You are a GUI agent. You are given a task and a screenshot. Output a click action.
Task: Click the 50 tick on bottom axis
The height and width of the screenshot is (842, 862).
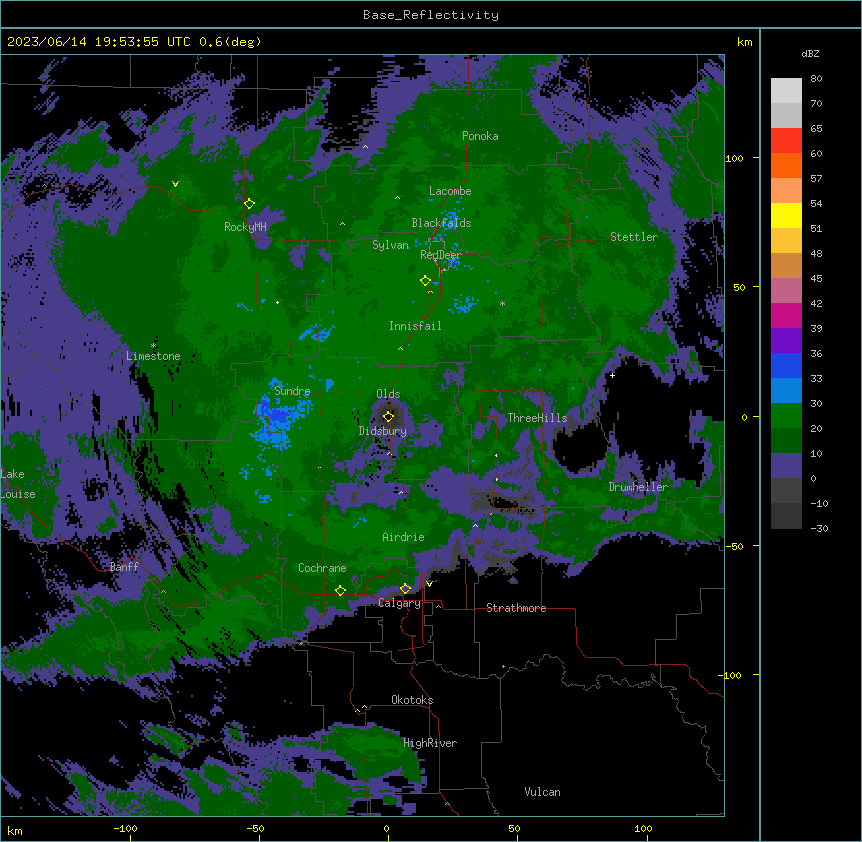(x=514, y=828)
